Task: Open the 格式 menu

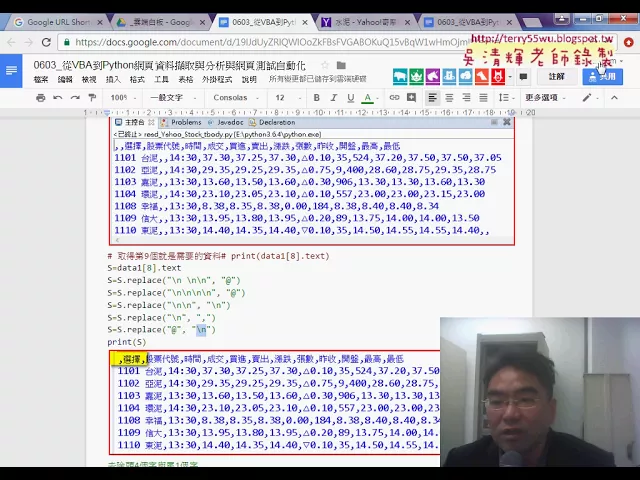Action: [x=137, y=79]
